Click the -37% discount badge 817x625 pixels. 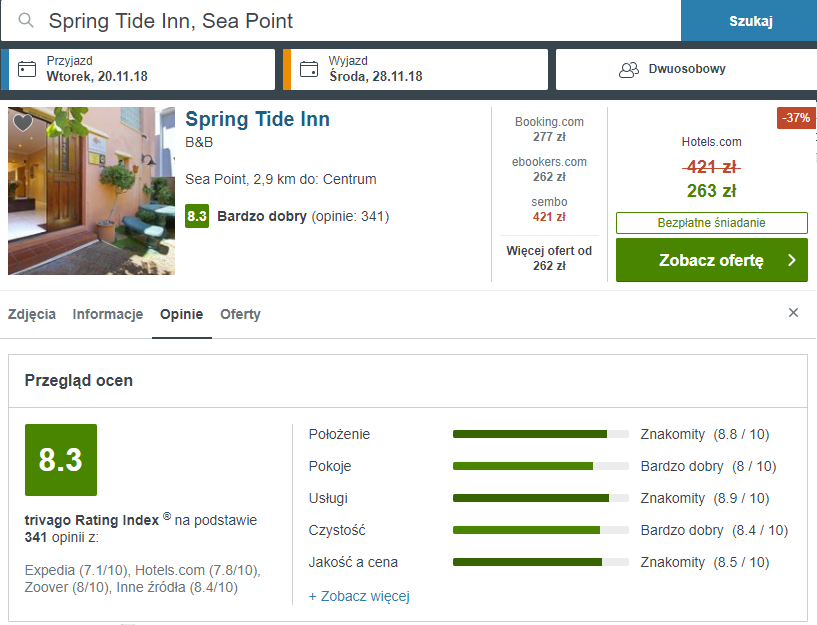(796, 118)
